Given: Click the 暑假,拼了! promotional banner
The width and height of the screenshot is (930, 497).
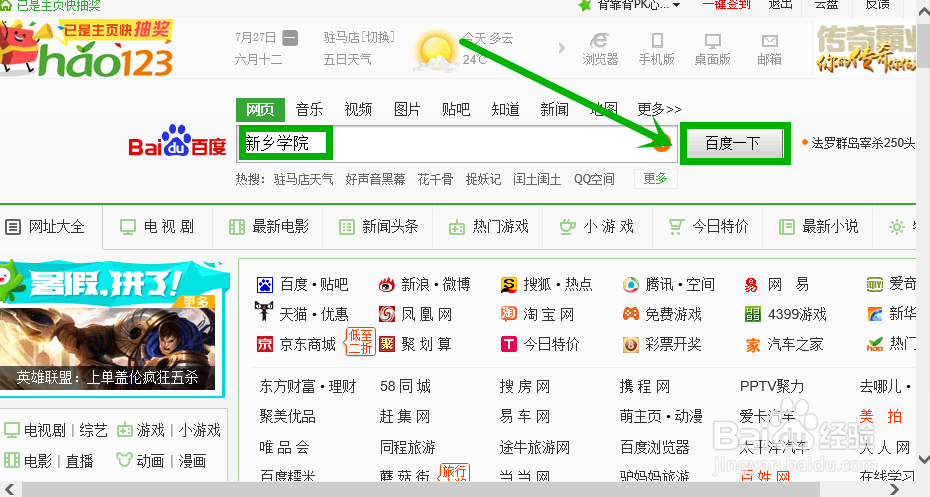Looking at the screenshot, I should [x=113, y=282].
